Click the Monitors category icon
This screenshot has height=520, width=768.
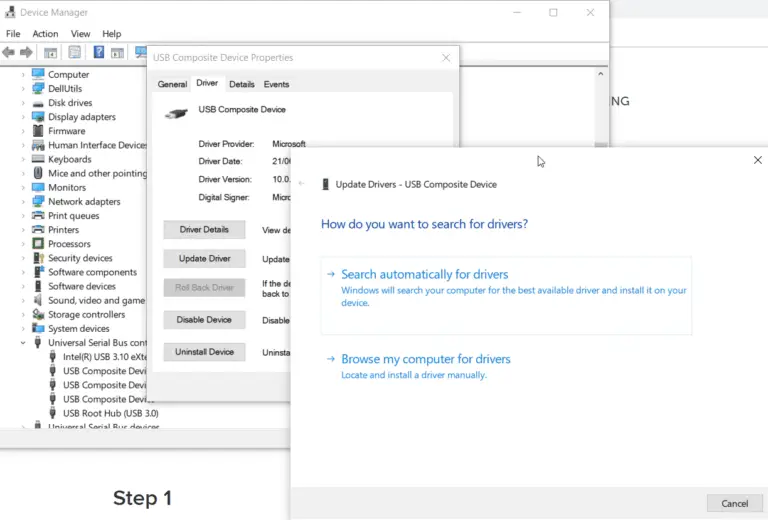click(x=38, y=187)
